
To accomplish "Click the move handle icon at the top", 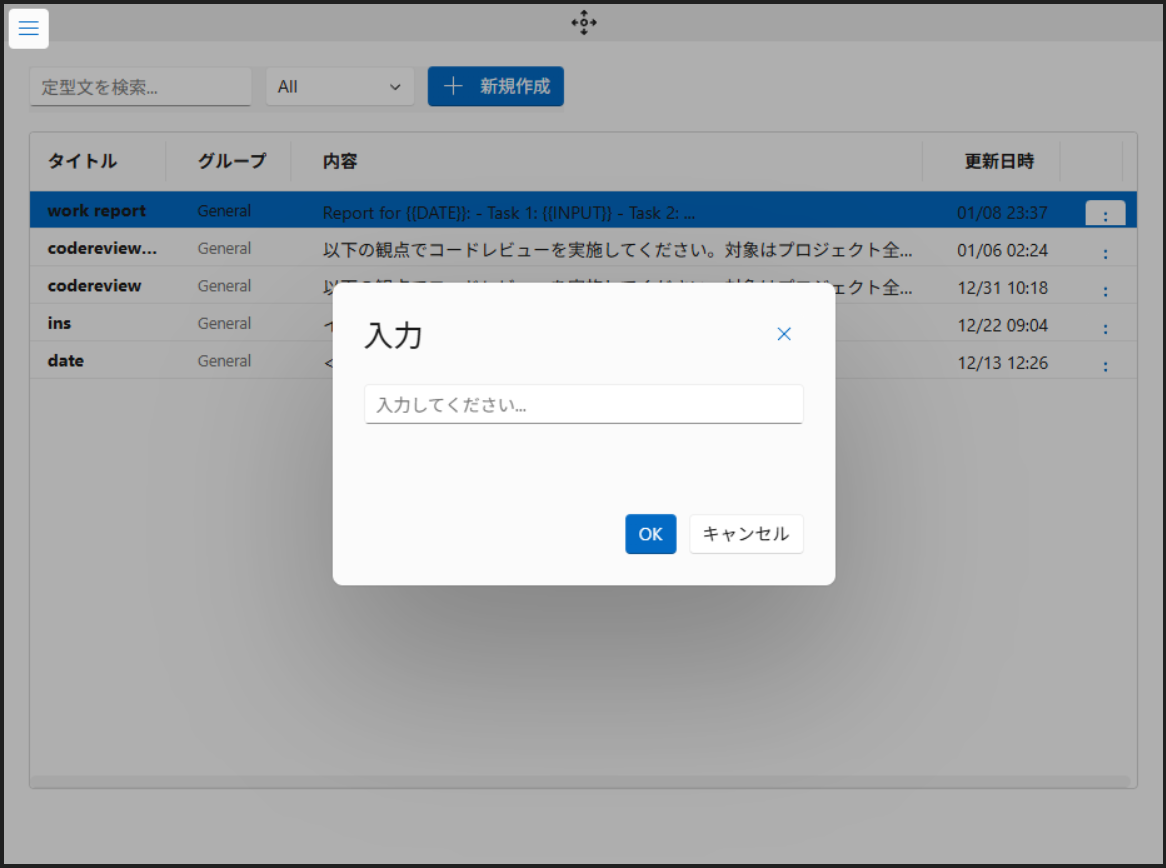I will [583, 21].
